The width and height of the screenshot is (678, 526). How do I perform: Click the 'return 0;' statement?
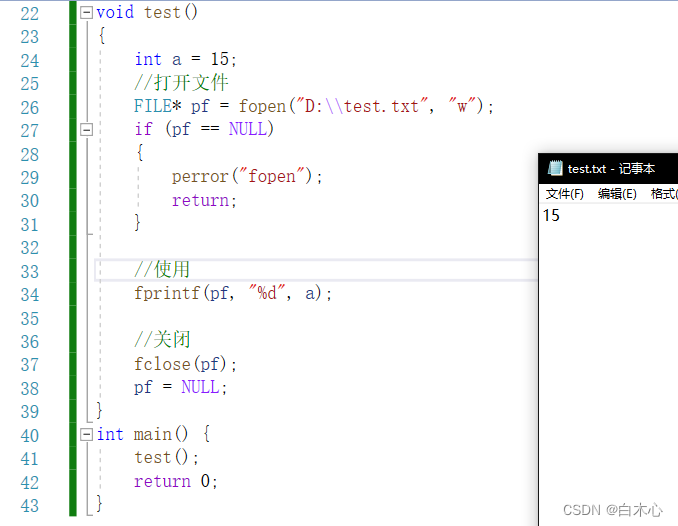[176, 481]
